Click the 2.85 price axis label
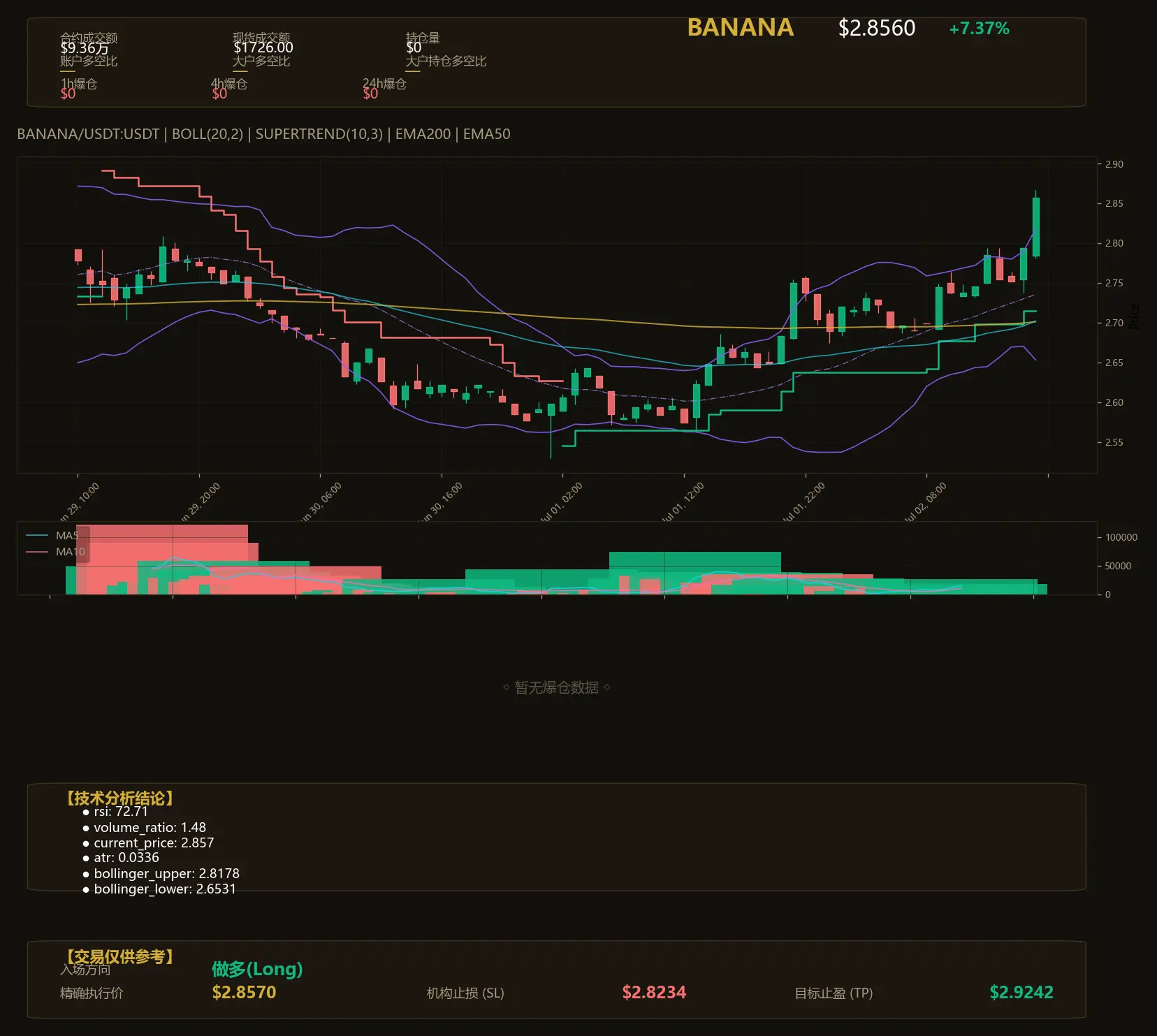Viewport: 1157px width, 1036px height. [1114, 203]
